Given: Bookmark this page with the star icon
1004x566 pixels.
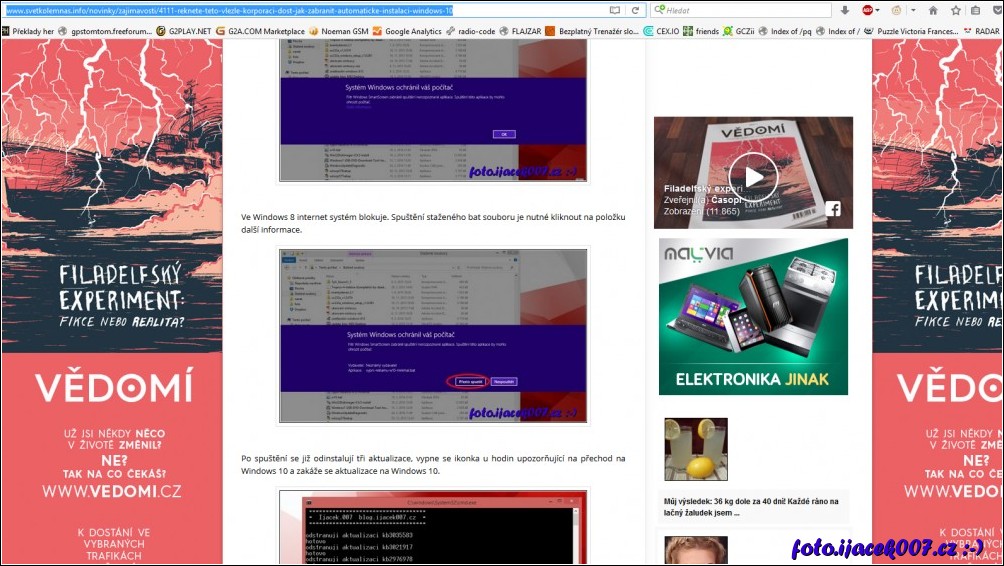Looking at the screenshot, I should (x=954, y=10).
